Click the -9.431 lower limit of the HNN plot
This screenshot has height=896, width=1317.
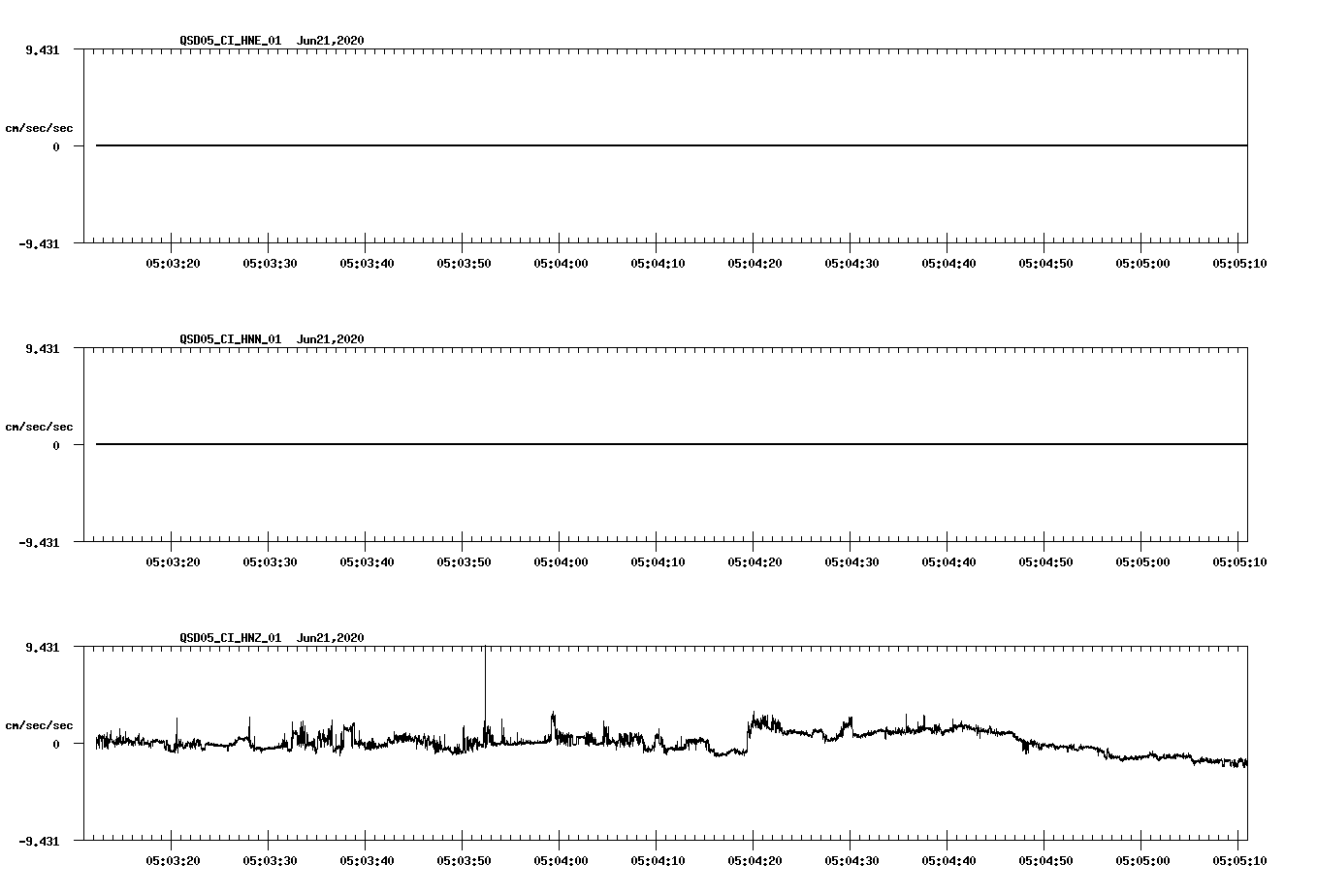40,543
